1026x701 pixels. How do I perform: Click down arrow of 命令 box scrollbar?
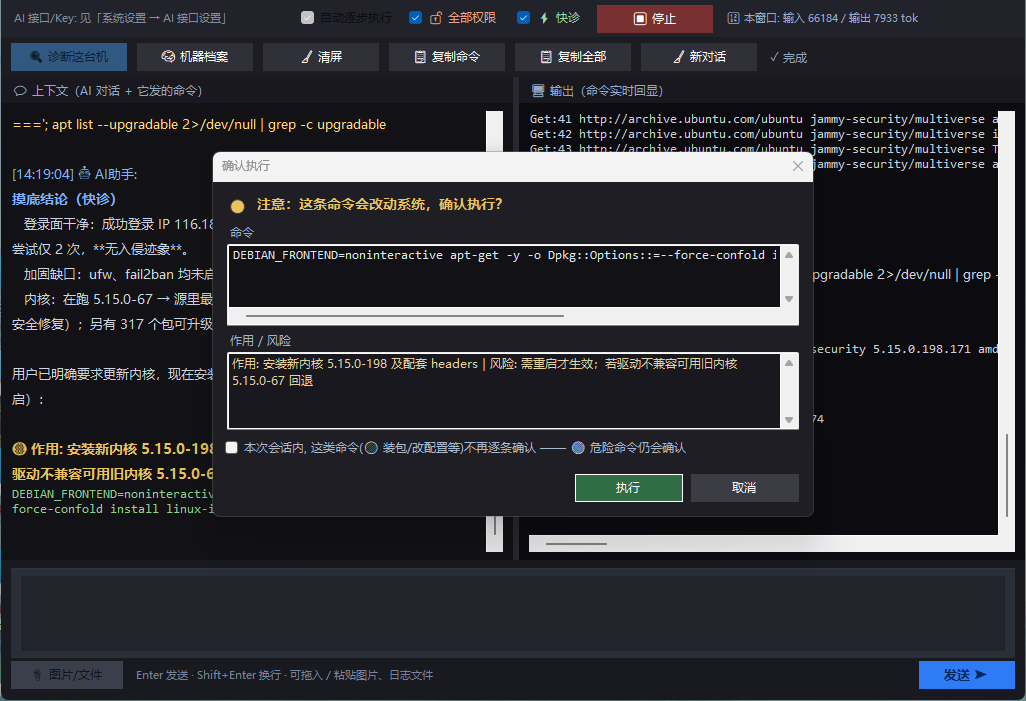(789, 299)
